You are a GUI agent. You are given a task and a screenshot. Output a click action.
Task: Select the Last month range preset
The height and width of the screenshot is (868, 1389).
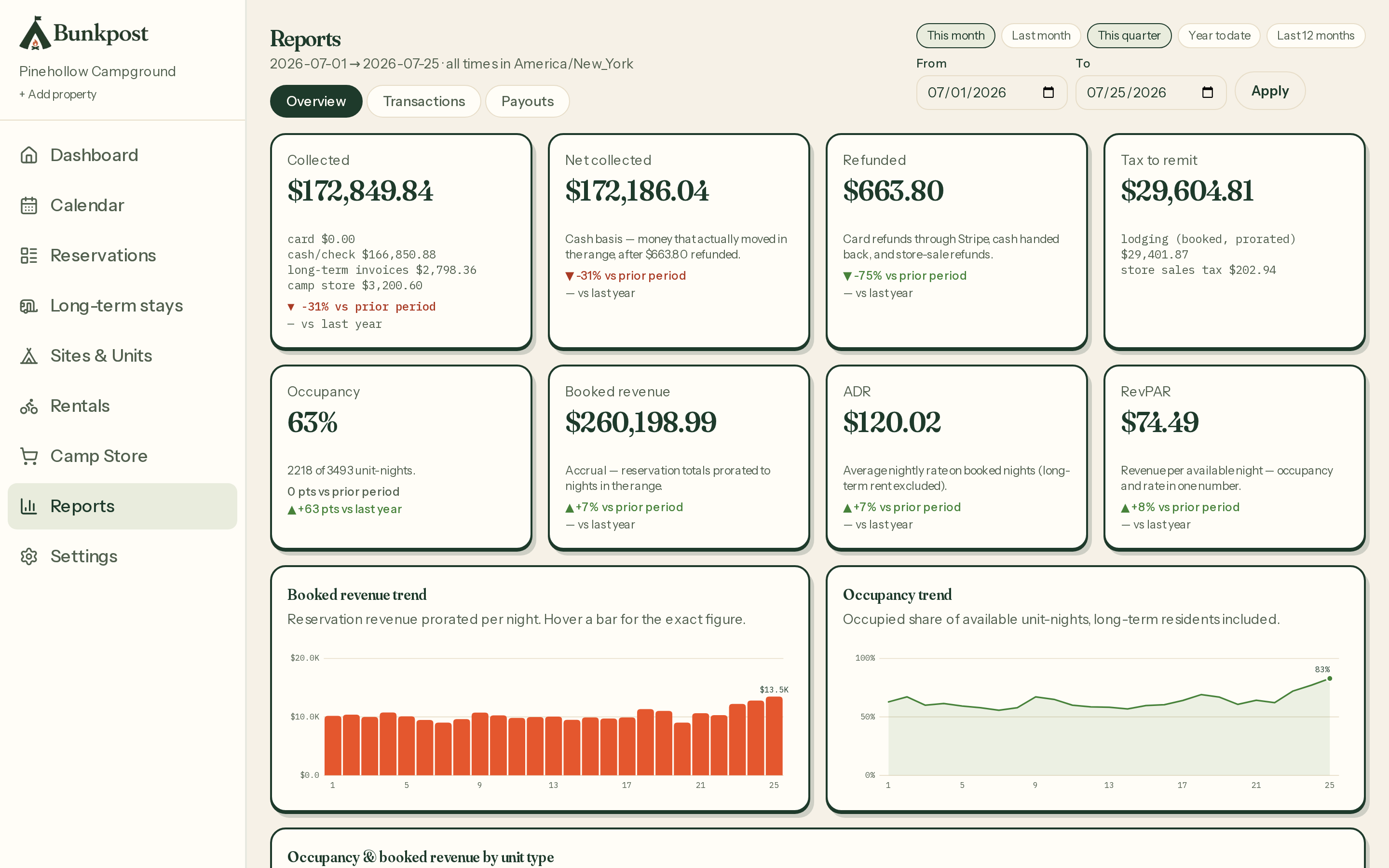[x=1041, y=36]
